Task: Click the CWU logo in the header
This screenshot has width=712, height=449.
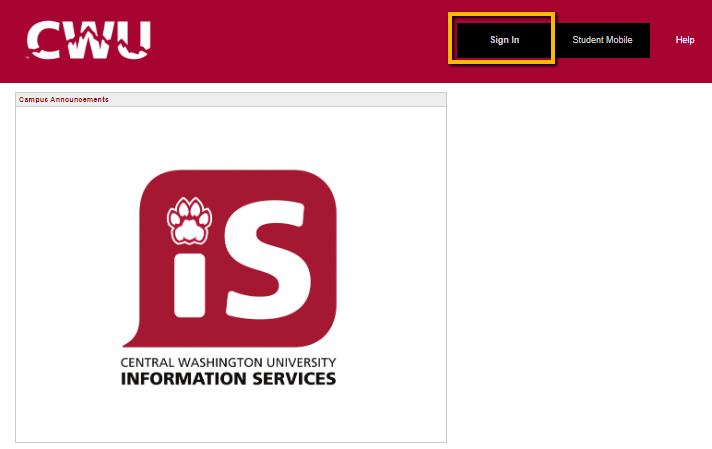Action: tap(89, 40)
